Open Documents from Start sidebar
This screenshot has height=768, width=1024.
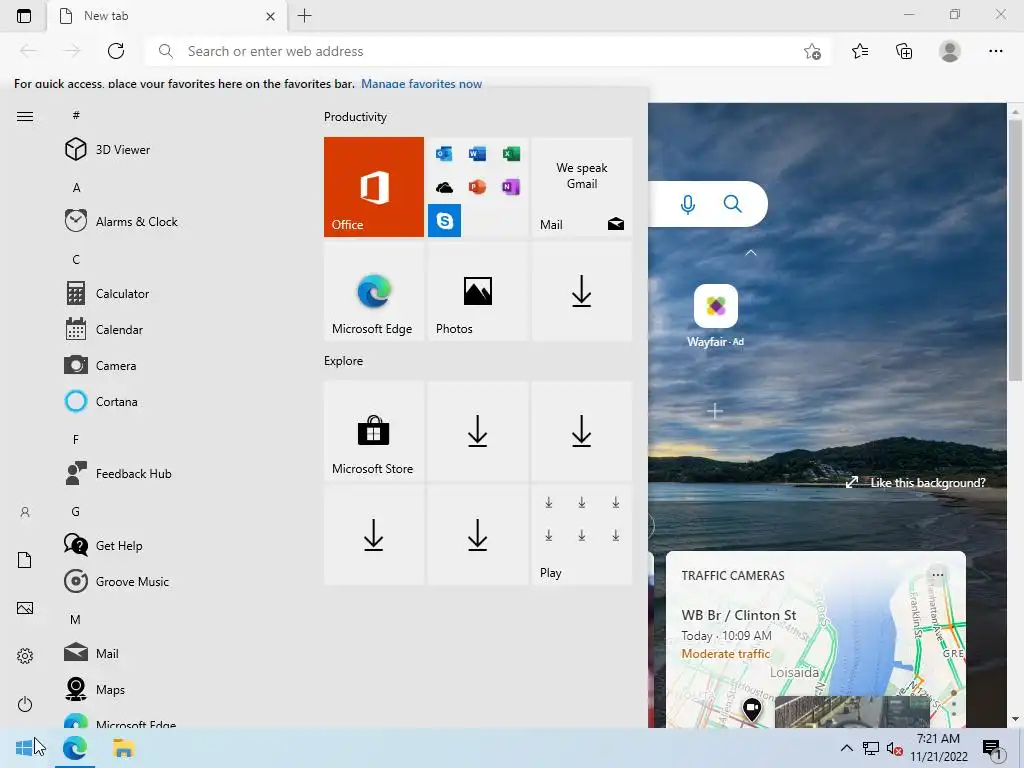click(x=25, y=560)
